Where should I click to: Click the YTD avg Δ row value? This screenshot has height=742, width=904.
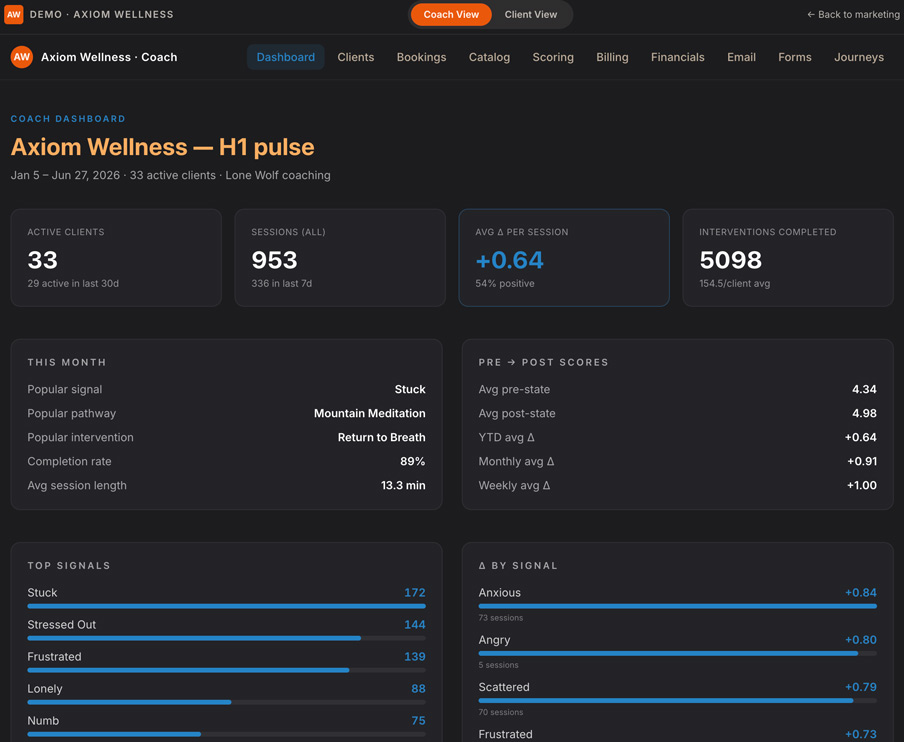click(x=861, y=438)
